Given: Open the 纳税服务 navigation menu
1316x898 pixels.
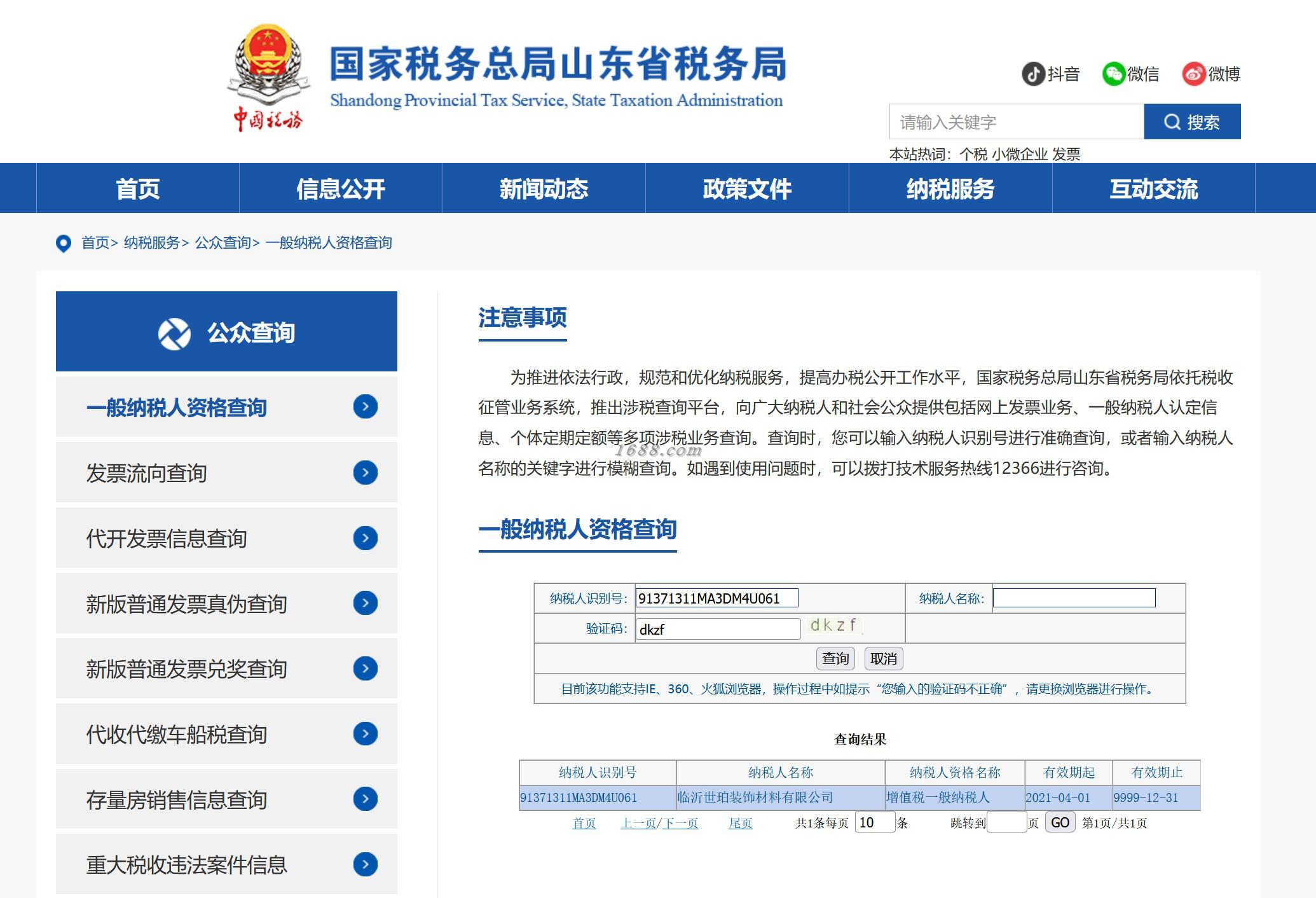Looking at the screenshot, I should coord(950,189).
